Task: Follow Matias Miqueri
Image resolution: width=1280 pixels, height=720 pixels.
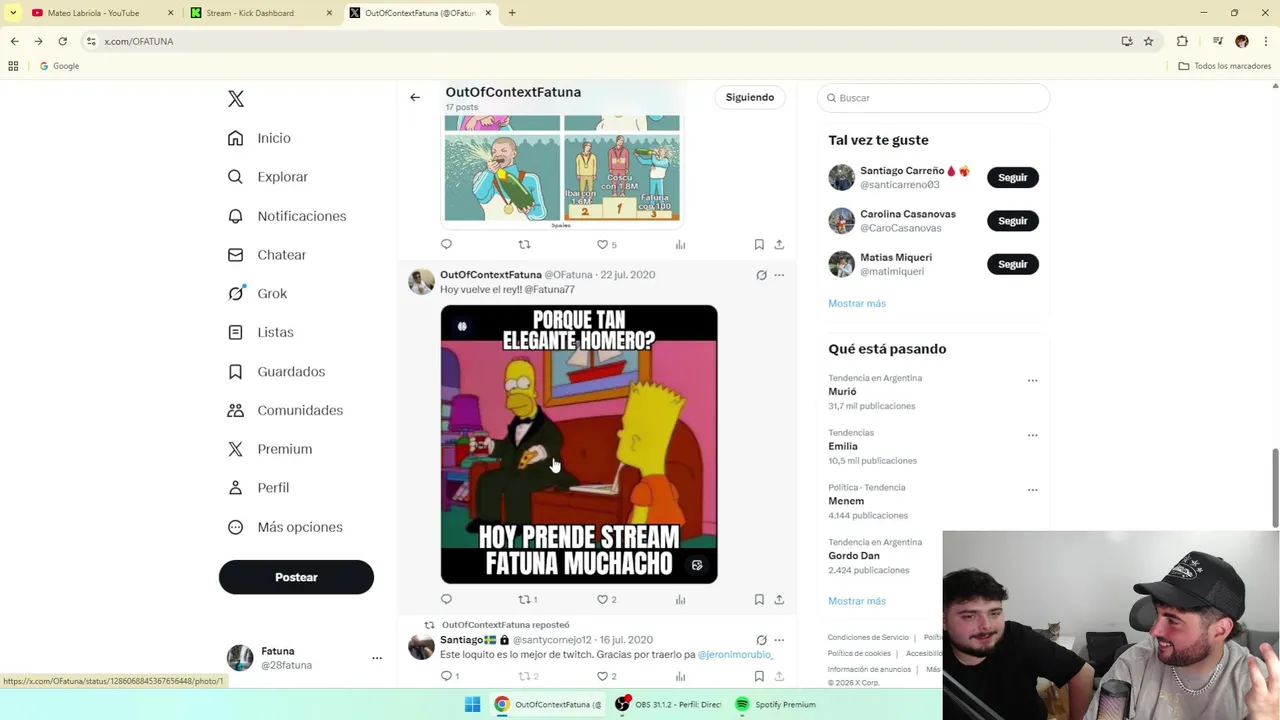Action: [x=1012, y=264]
